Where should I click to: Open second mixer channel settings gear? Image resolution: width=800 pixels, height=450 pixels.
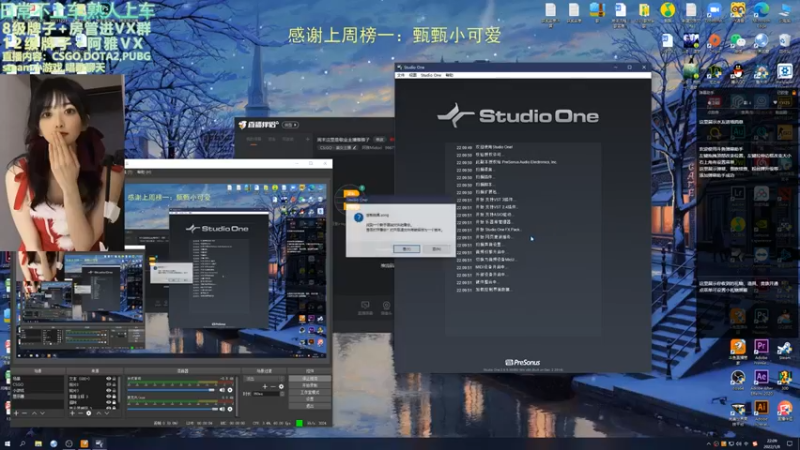230,409
